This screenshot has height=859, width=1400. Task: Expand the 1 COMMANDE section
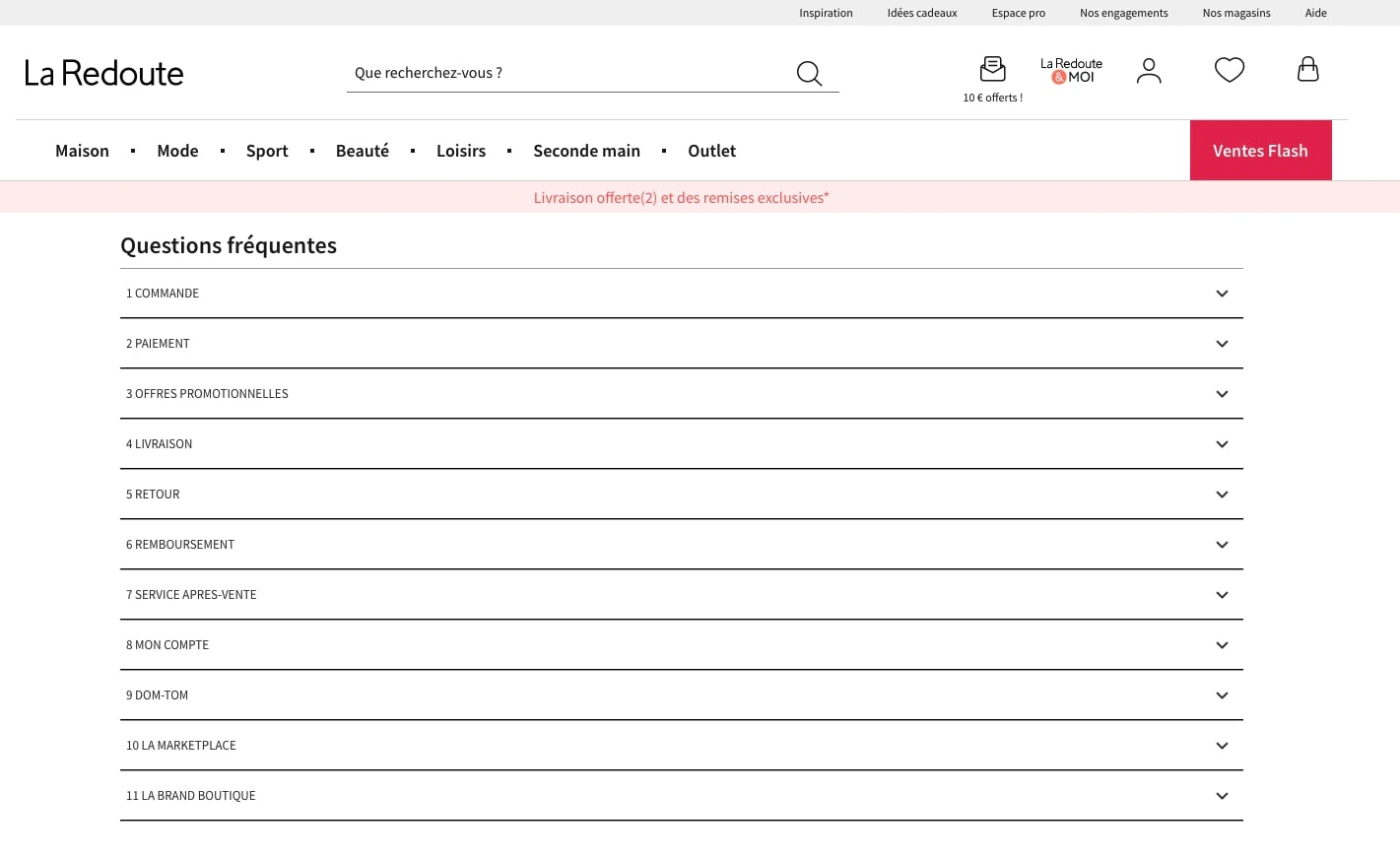coord(681,294)
